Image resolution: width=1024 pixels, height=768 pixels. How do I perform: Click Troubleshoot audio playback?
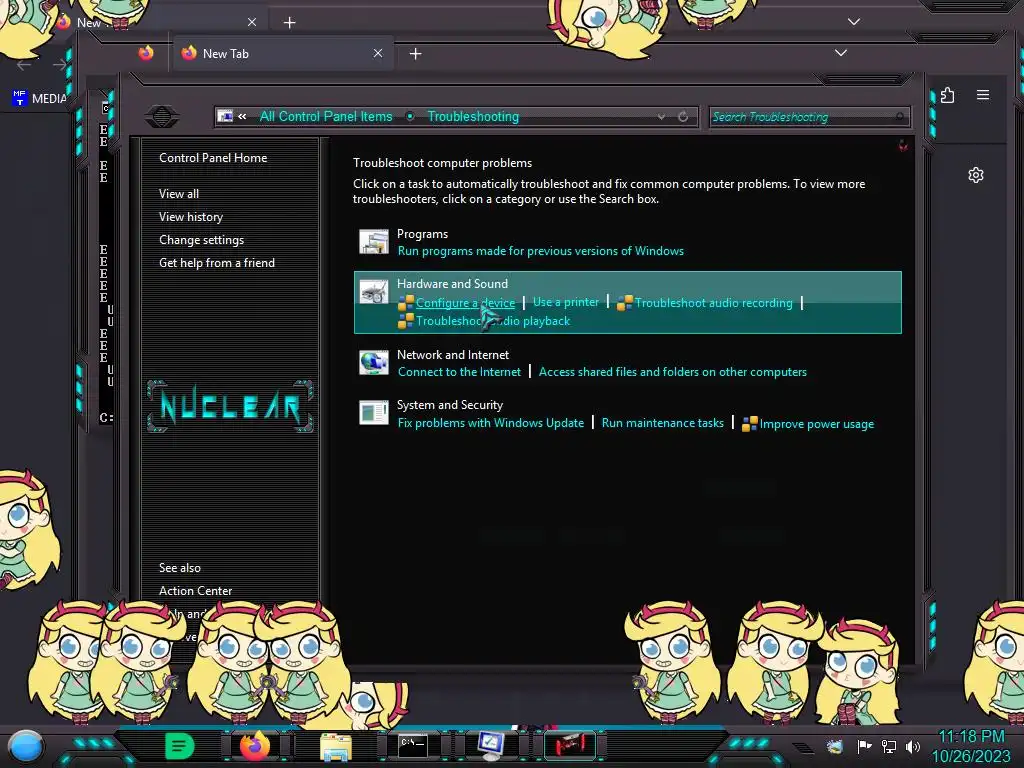click(x=493, y=321)
